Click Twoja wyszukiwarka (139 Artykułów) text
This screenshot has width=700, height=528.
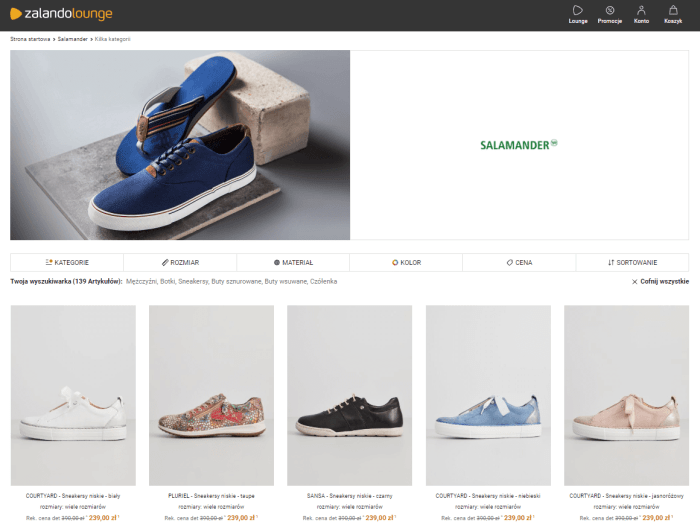pyautogui.click(x=66, y=282)
